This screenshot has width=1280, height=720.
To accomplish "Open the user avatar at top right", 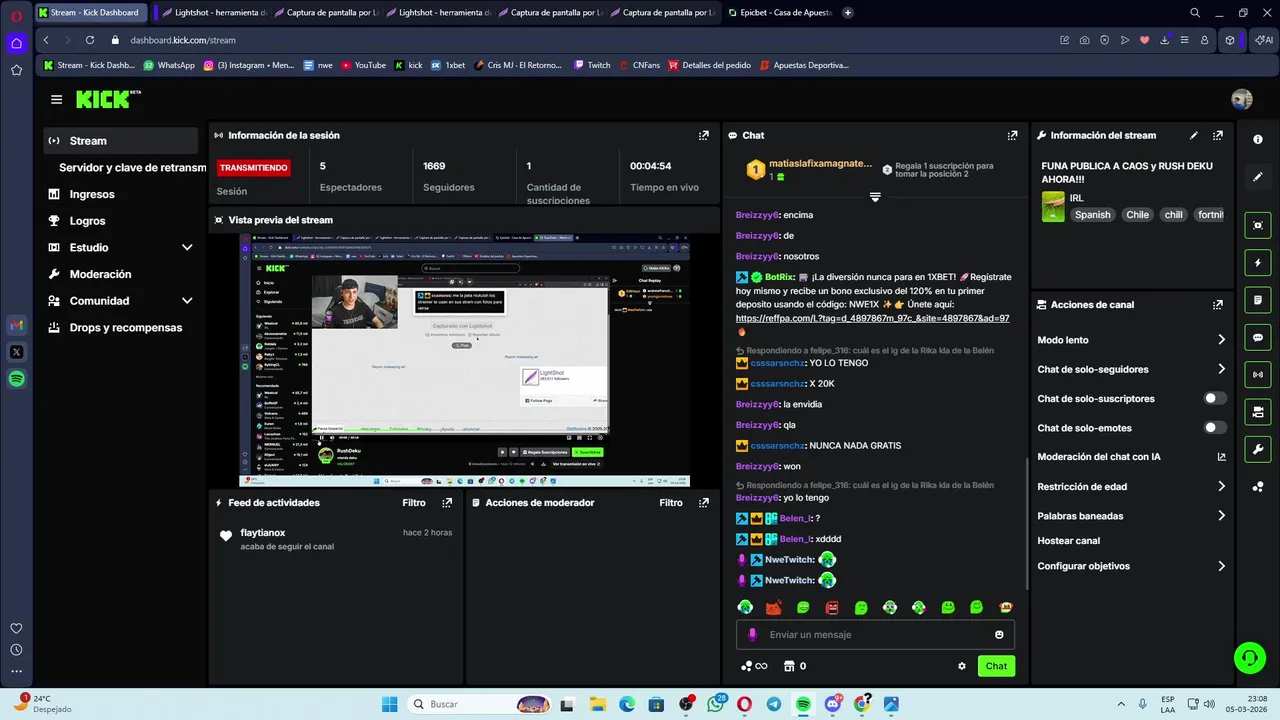I will 1242,99.
